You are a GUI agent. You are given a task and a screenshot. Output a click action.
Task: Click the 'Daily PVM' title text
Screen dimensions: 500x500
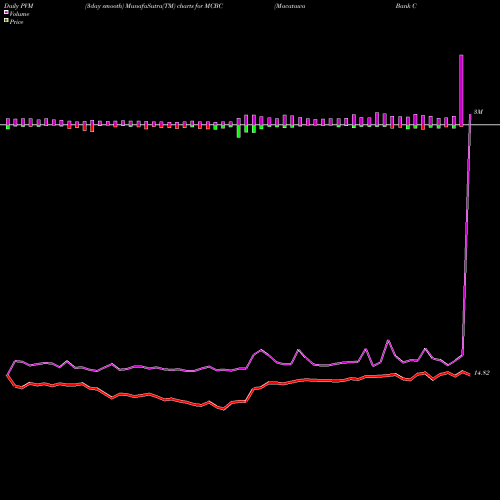(x=19, y=6)
